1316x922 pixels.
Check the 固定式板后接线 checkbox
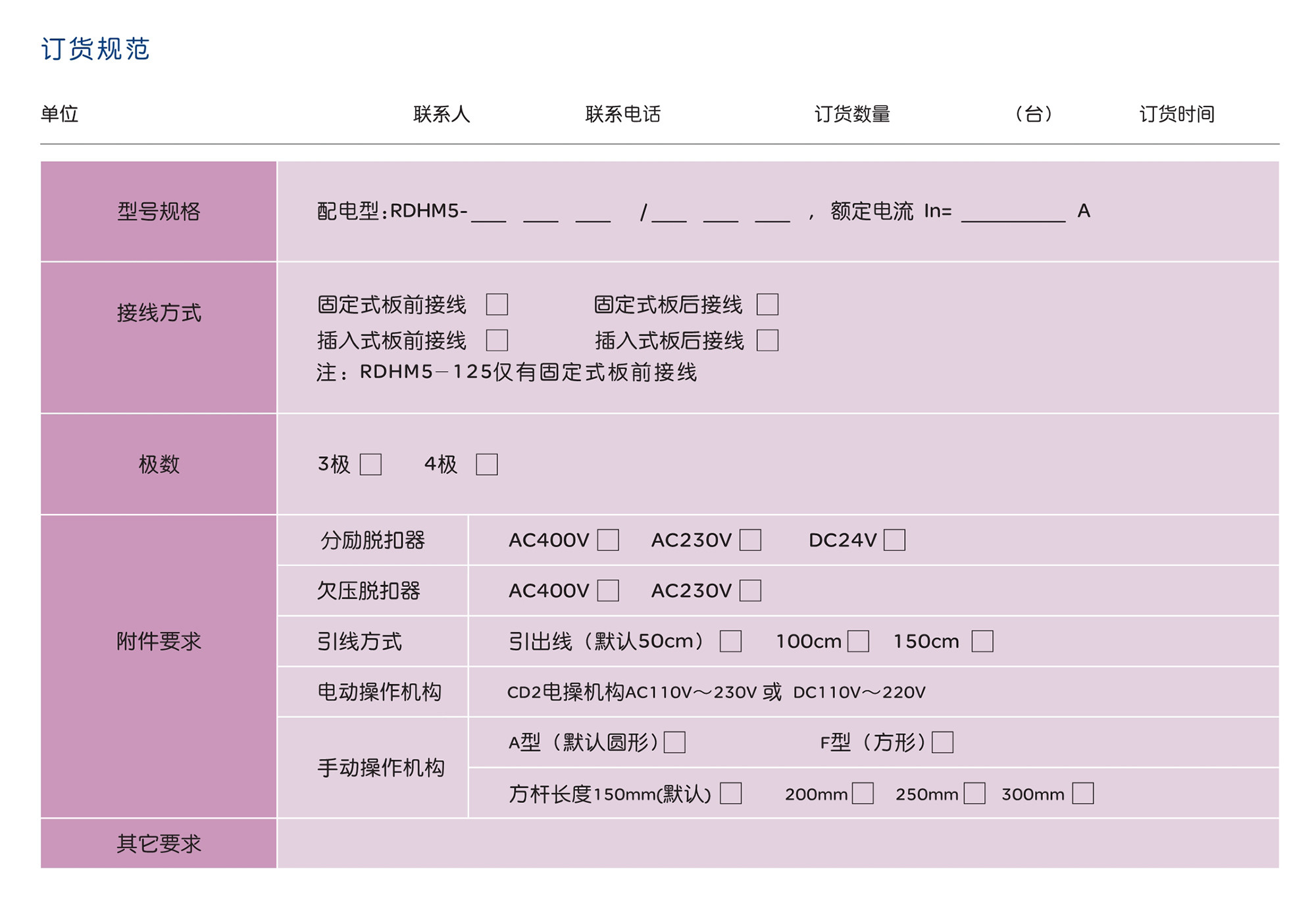pos(767,305)
